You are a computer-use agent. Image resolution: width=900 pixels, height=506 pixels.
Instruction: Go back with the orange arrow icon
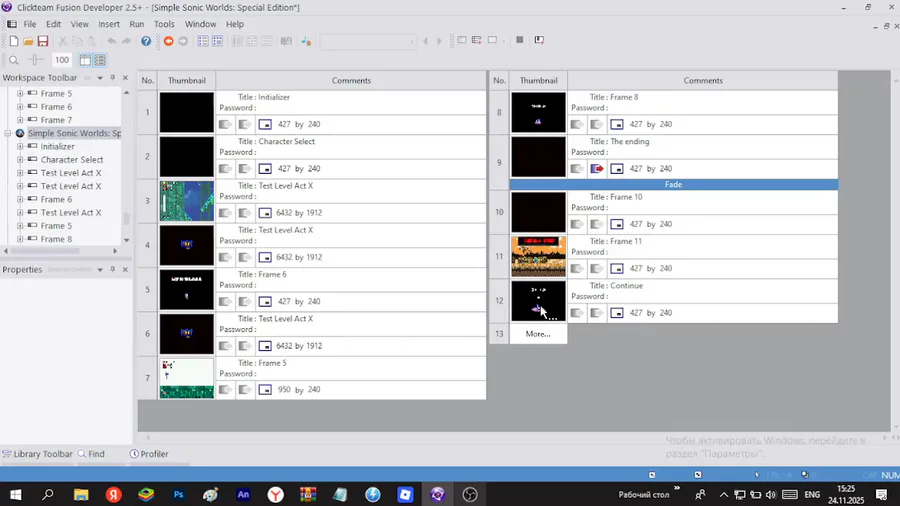click(x=168, y=41)
